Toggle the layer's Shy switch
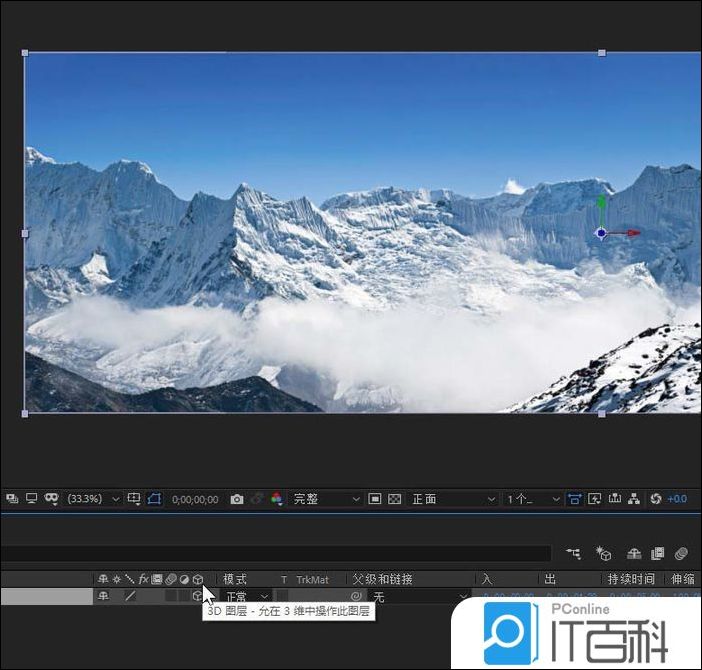The height and width of the screenshot is (670, 702). pyautogui.click(x=103, y=596)
